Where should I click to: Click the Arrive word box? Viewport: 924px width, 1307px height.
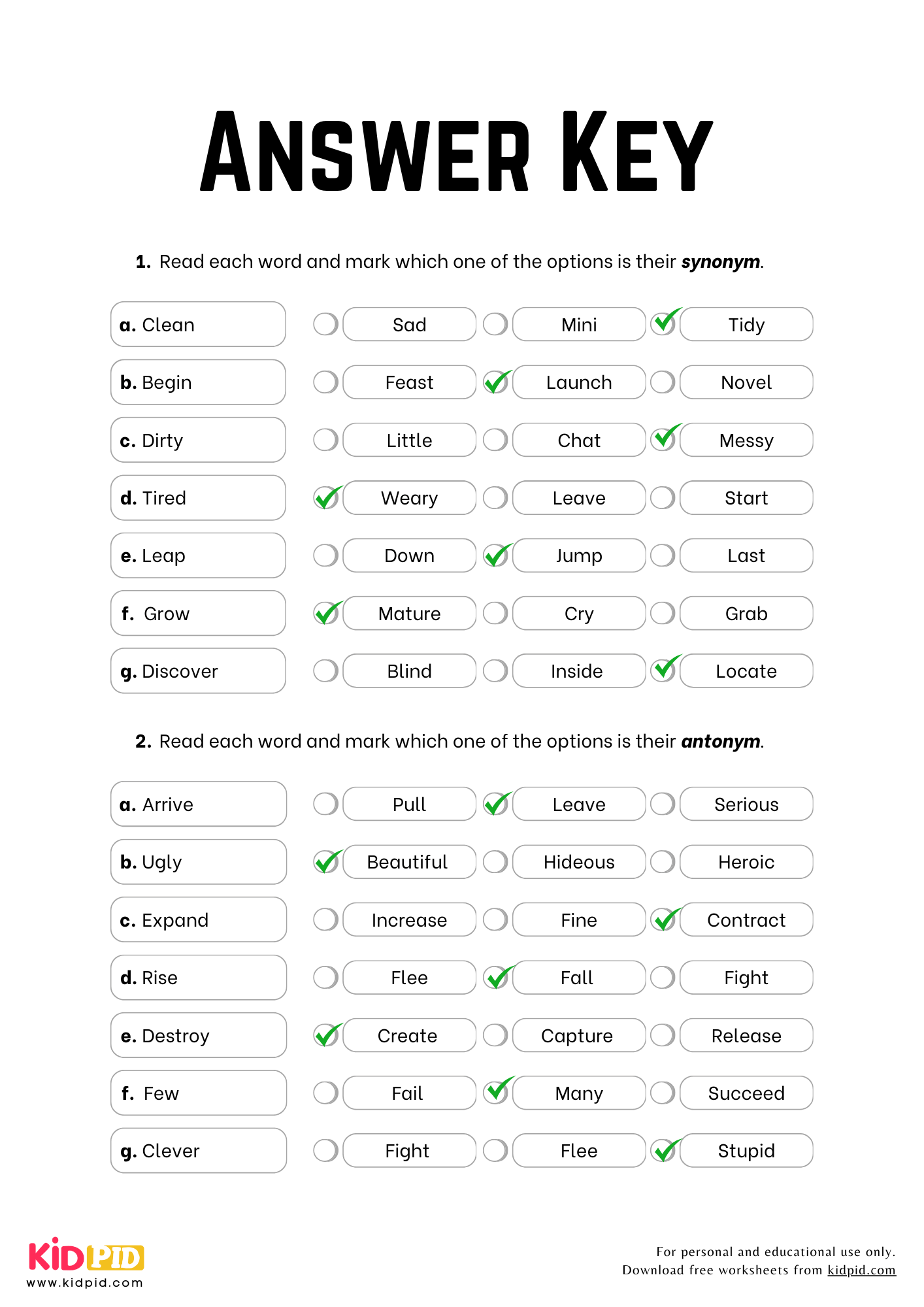coord(198,804)
